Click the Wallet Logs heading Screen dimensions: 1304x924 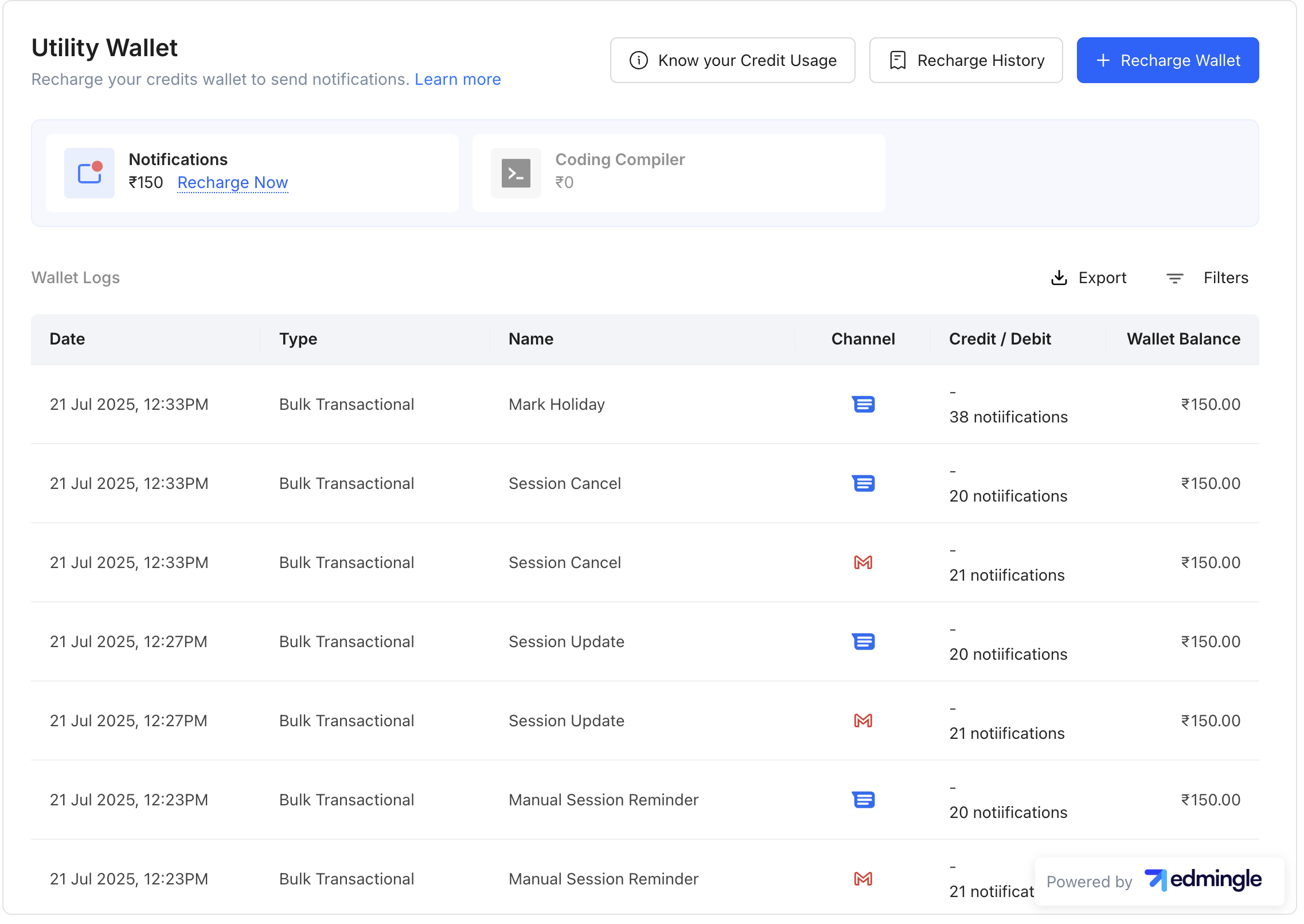pos(76,277)
